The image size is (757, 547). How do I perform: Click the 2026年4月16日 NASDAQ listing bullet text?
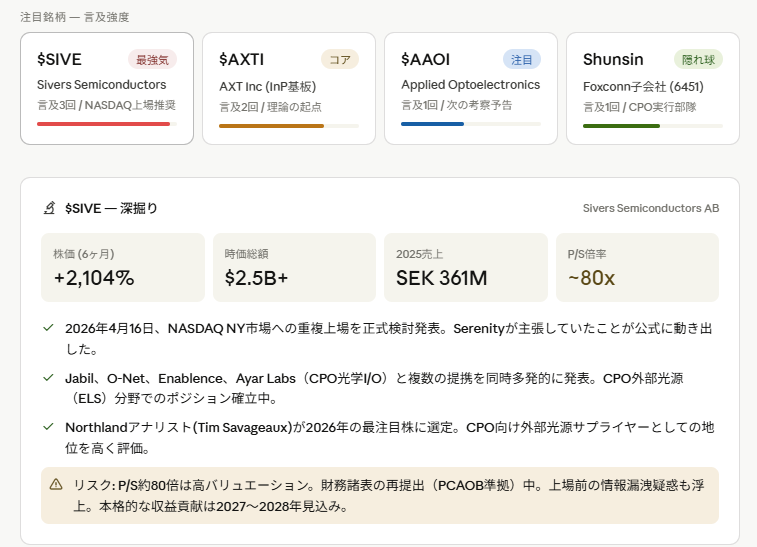[389, 339]
